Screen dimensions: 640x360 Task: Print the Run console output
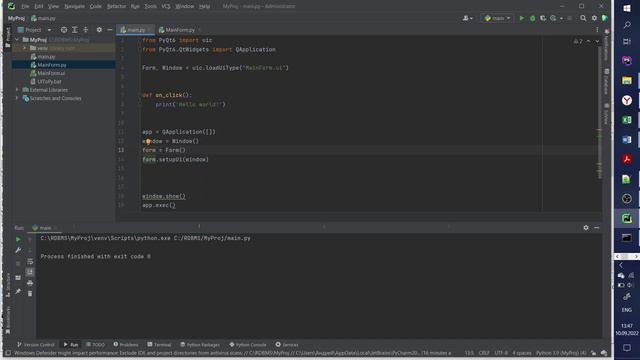[x=30, y=283]
